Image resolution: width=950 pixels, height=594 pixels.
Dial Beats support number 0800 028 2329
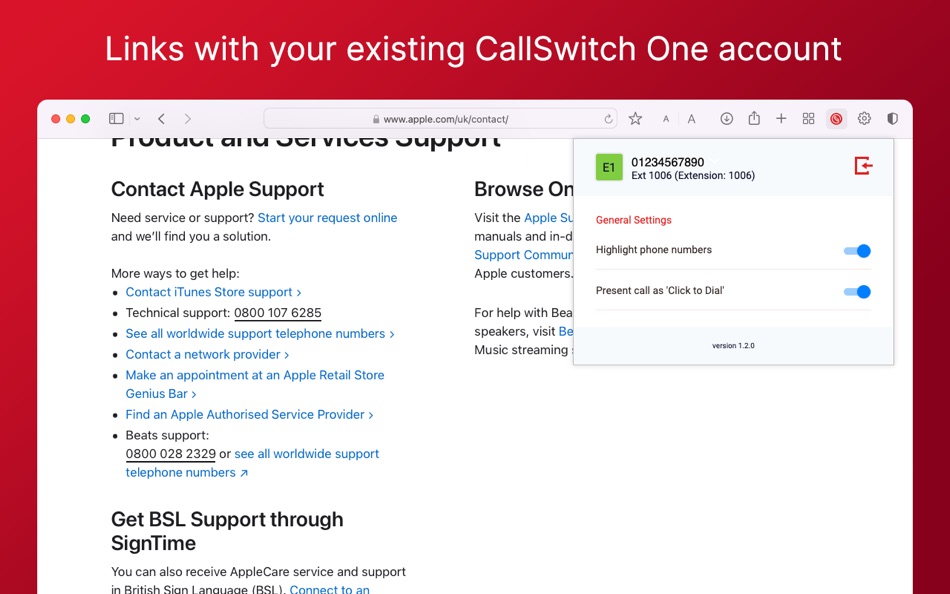point(170,454)
